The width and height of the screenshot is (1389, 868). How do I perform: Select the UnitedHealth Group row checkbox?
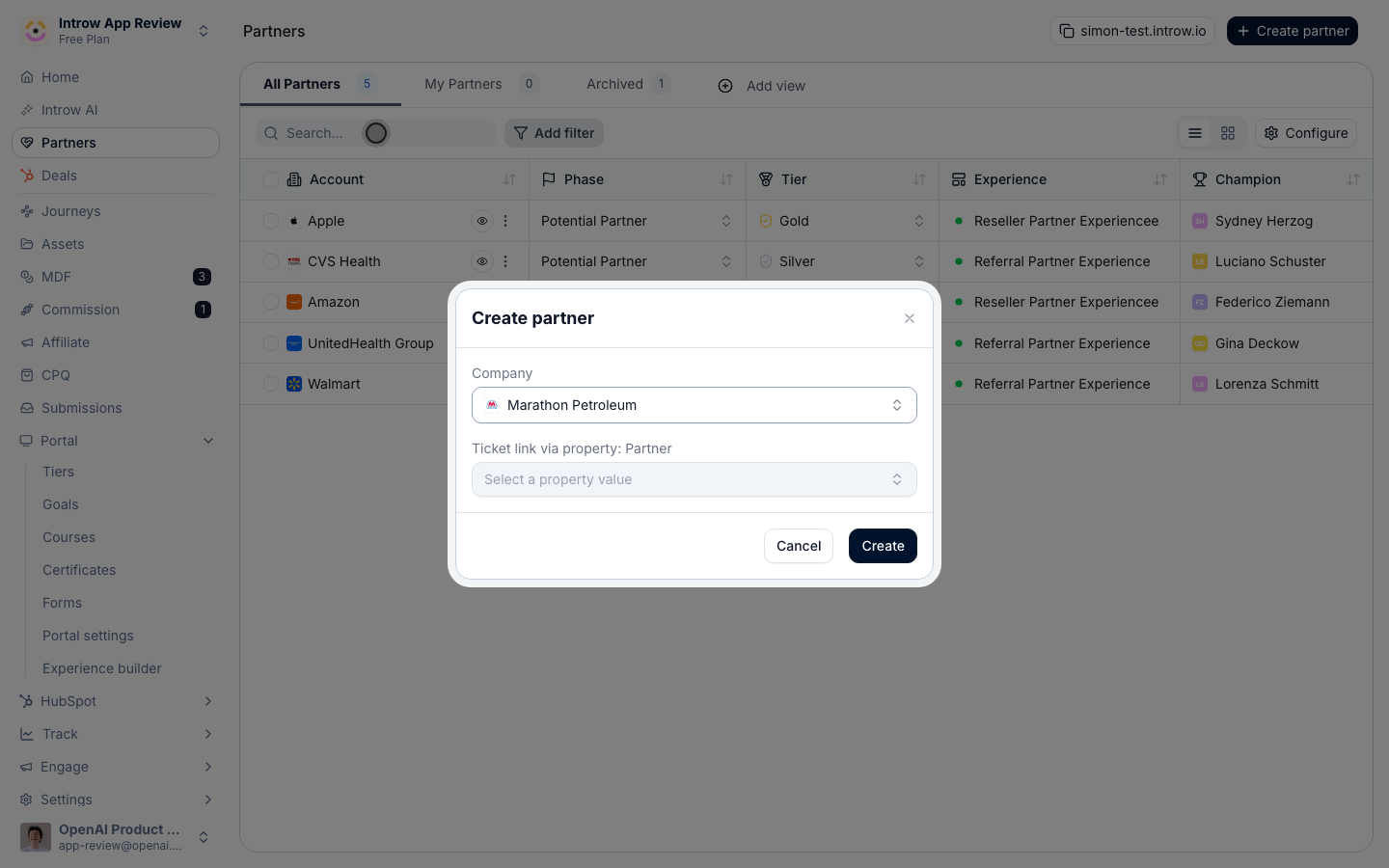pyautogui.click(x=271, y=343)
